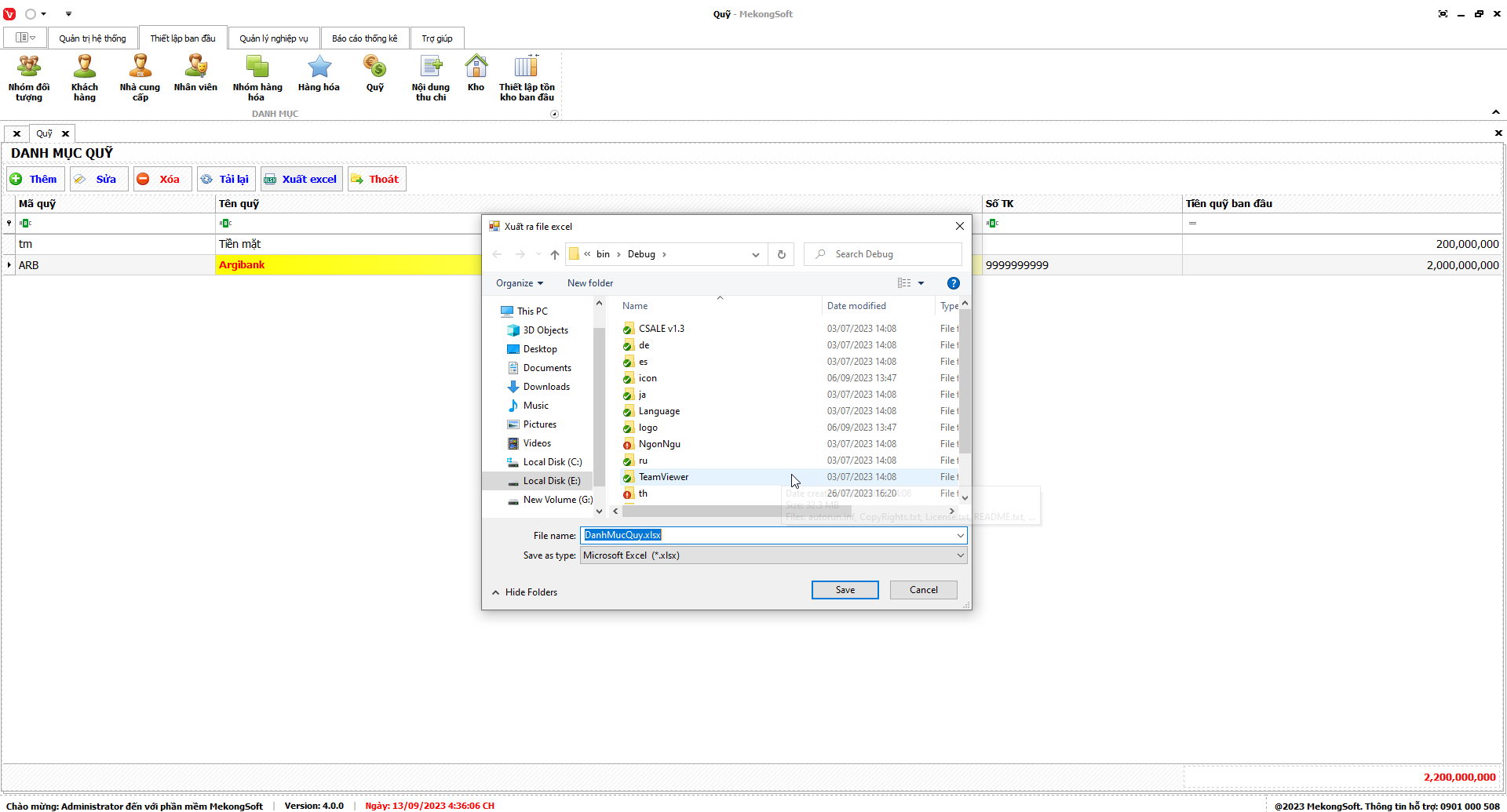This screenshot has width=1507, height=812.
Task: Expand the File name history dropdown
Action: tap(960, 536)
